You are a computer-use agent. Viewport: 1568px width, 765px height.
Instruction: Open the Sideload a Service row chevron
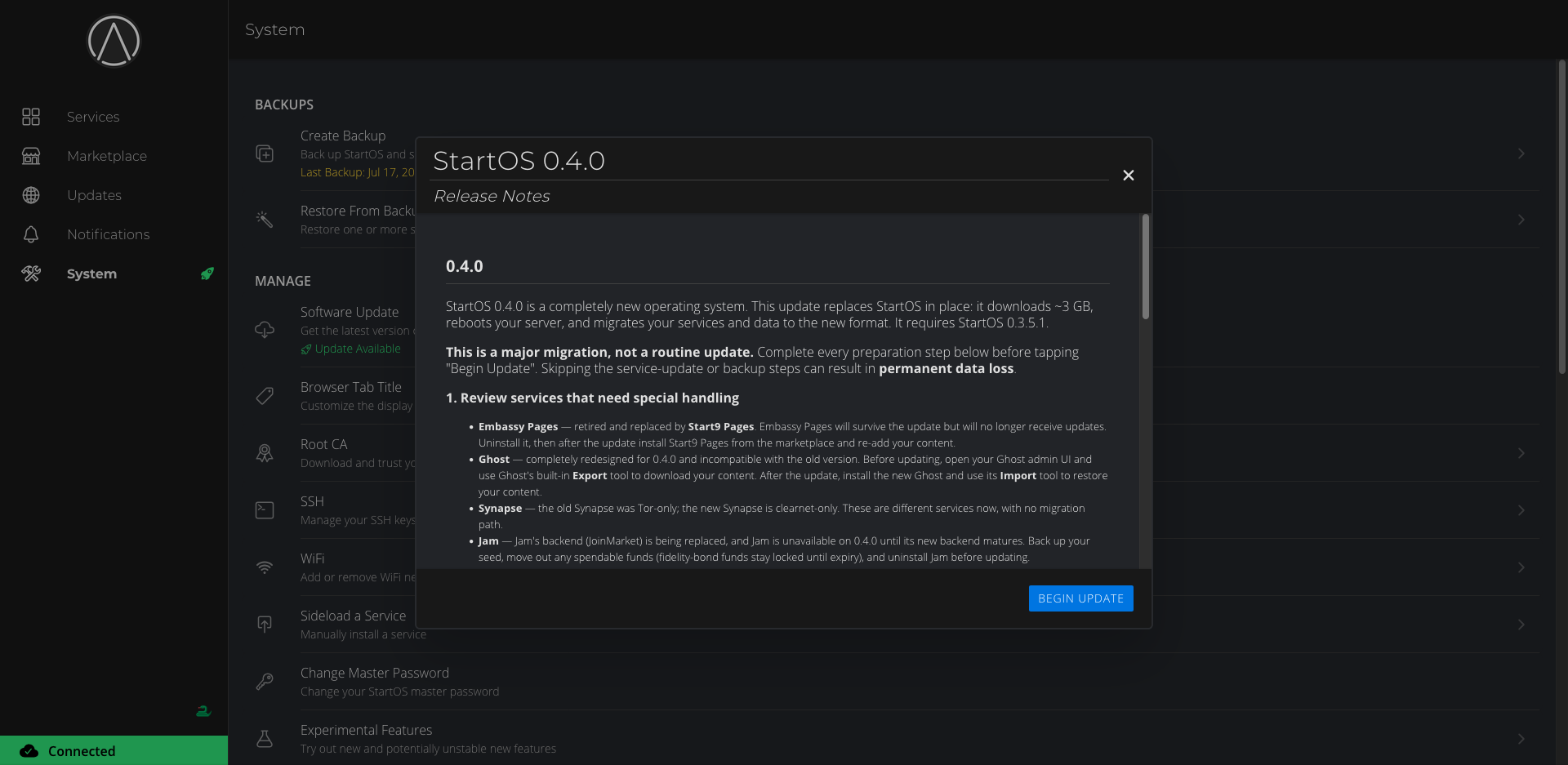click(x=1521, y=625)
